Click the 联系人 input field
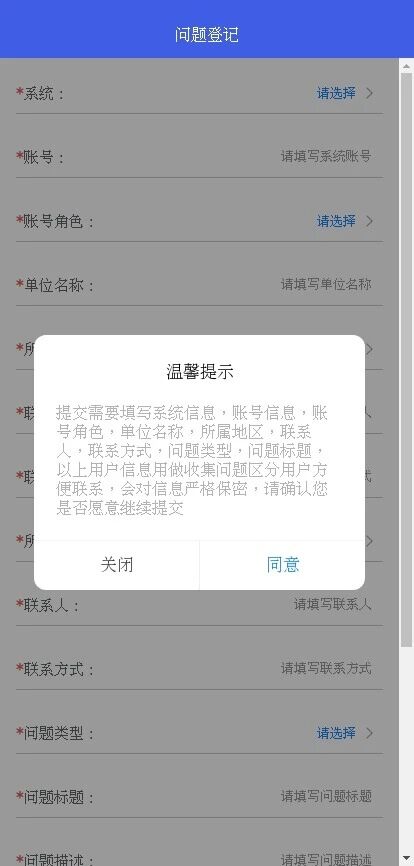Screen dimensions: 414x866 (332, 605)
